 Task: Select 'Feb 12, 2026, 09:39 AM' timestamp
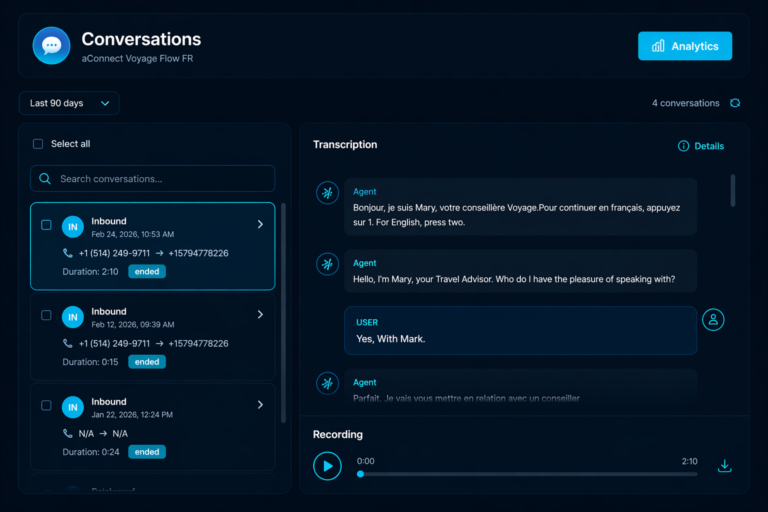(133, 324)
